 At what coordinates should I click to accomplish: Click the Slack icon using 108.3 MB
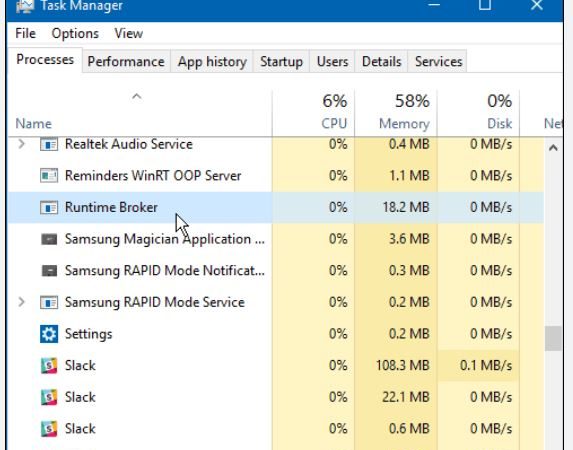click(x=49, y=366)
